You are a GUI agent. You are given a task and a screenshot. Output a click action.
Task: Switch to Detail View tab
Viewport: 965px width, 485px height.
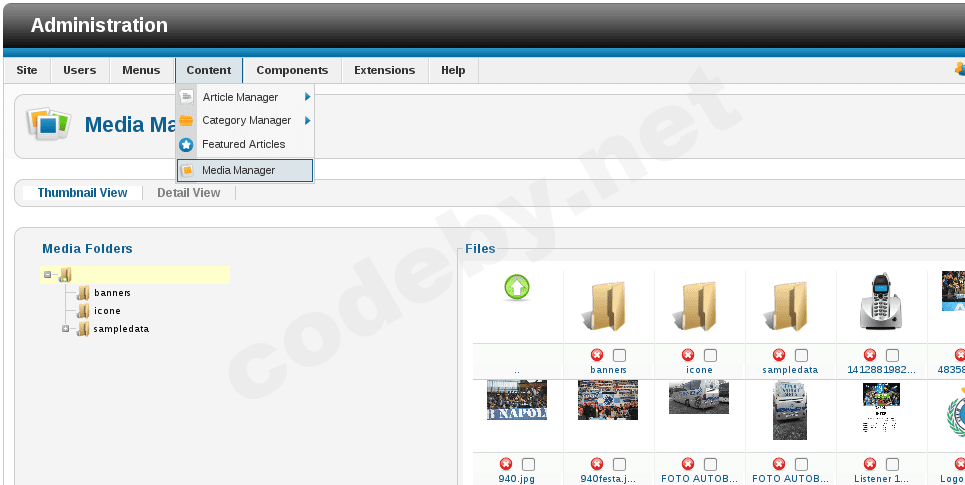pyautogui.click(x=188, y=193)
